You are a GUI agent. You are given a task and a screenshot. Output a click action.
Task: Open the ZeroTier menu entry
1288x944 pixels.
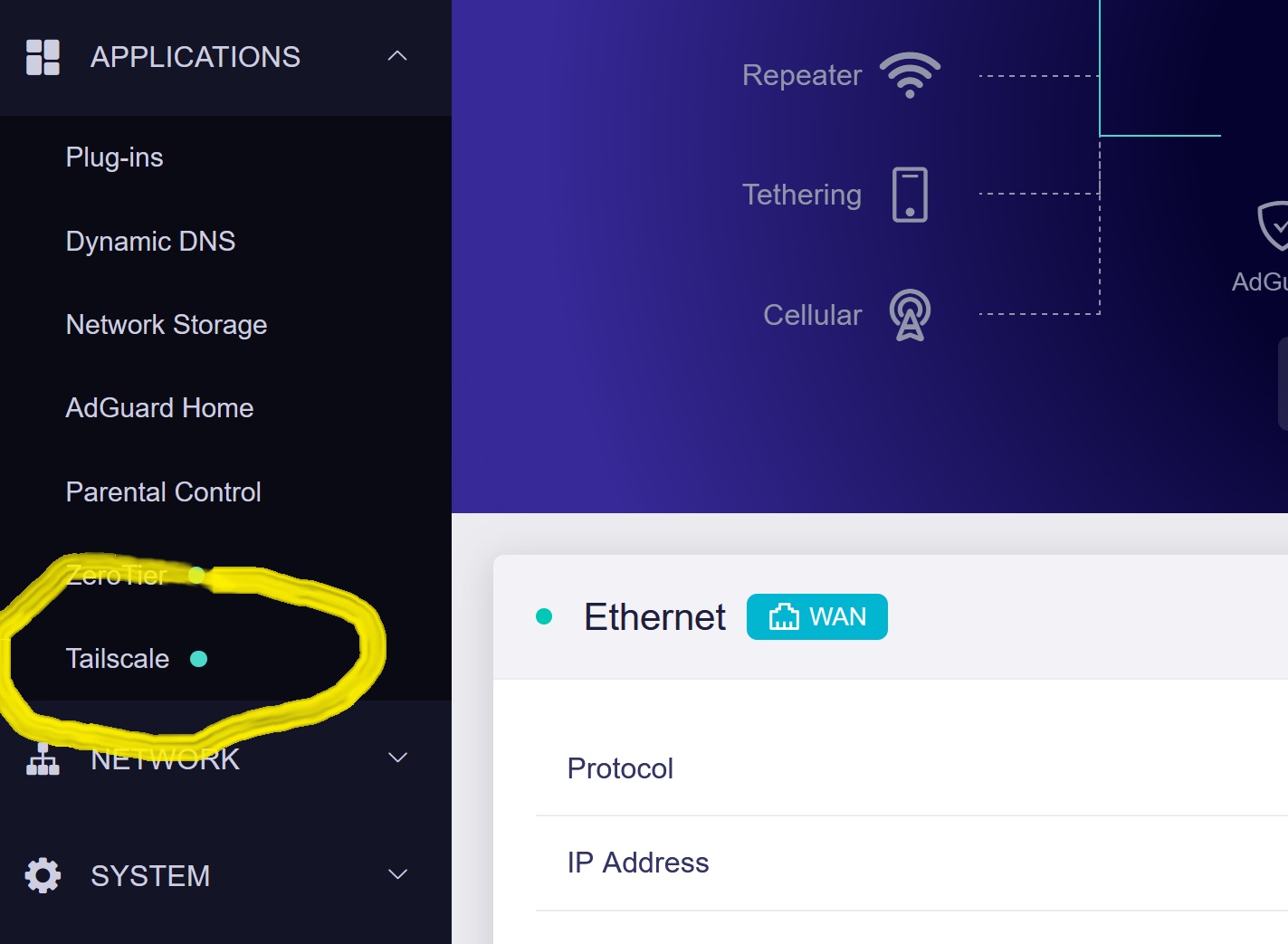tap(117, 576)
